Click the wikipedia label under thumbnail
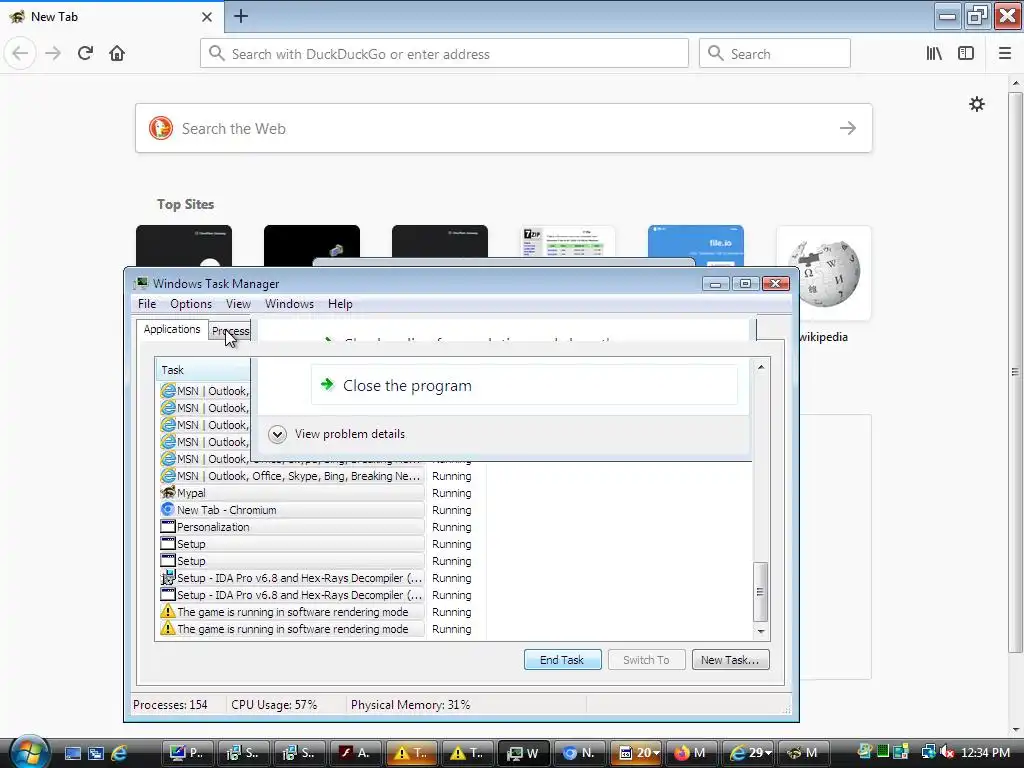This screenshot has width=1024, height=768. 823,337
